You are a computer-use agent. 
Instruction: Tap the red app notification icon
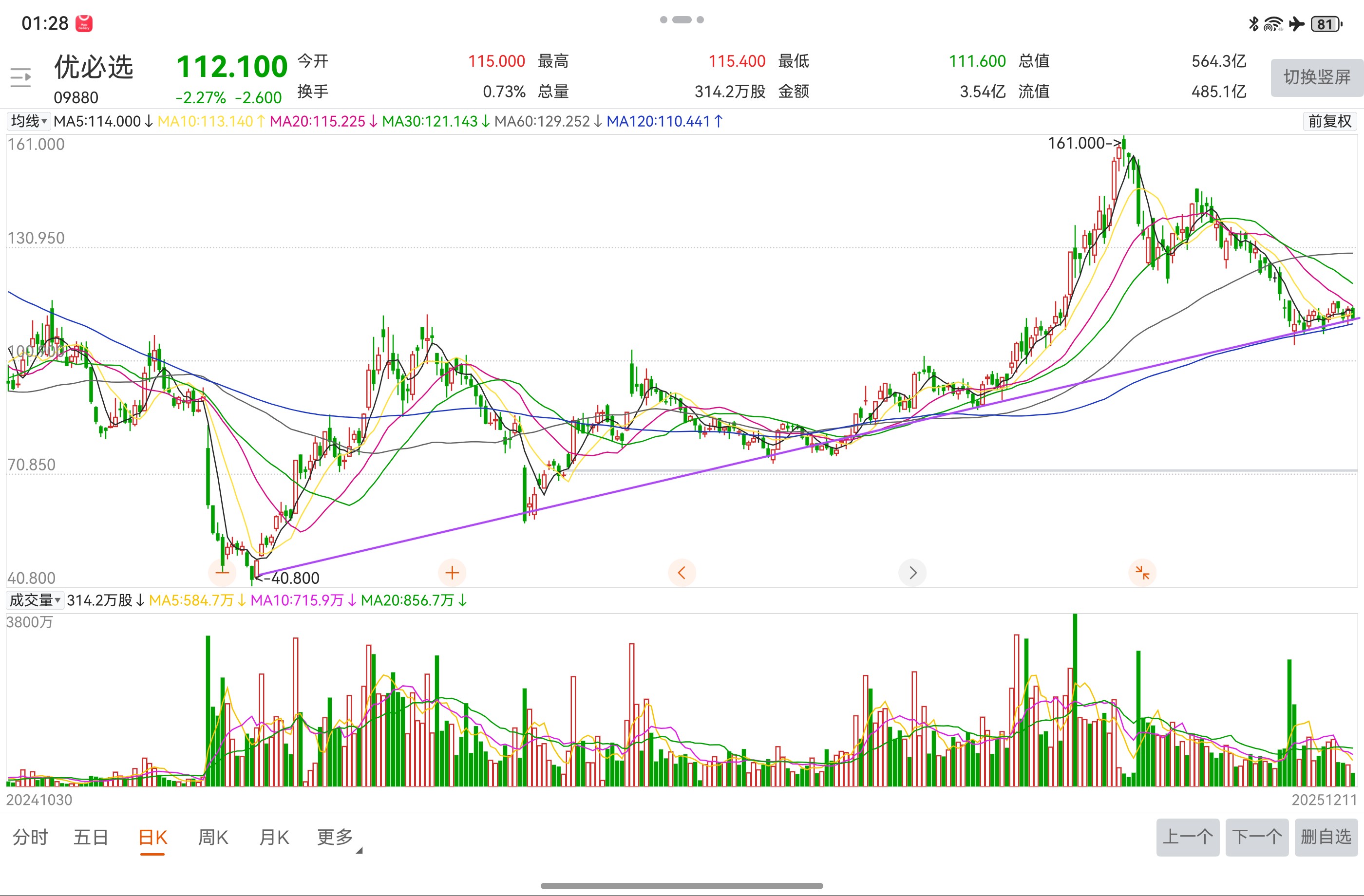84,23
